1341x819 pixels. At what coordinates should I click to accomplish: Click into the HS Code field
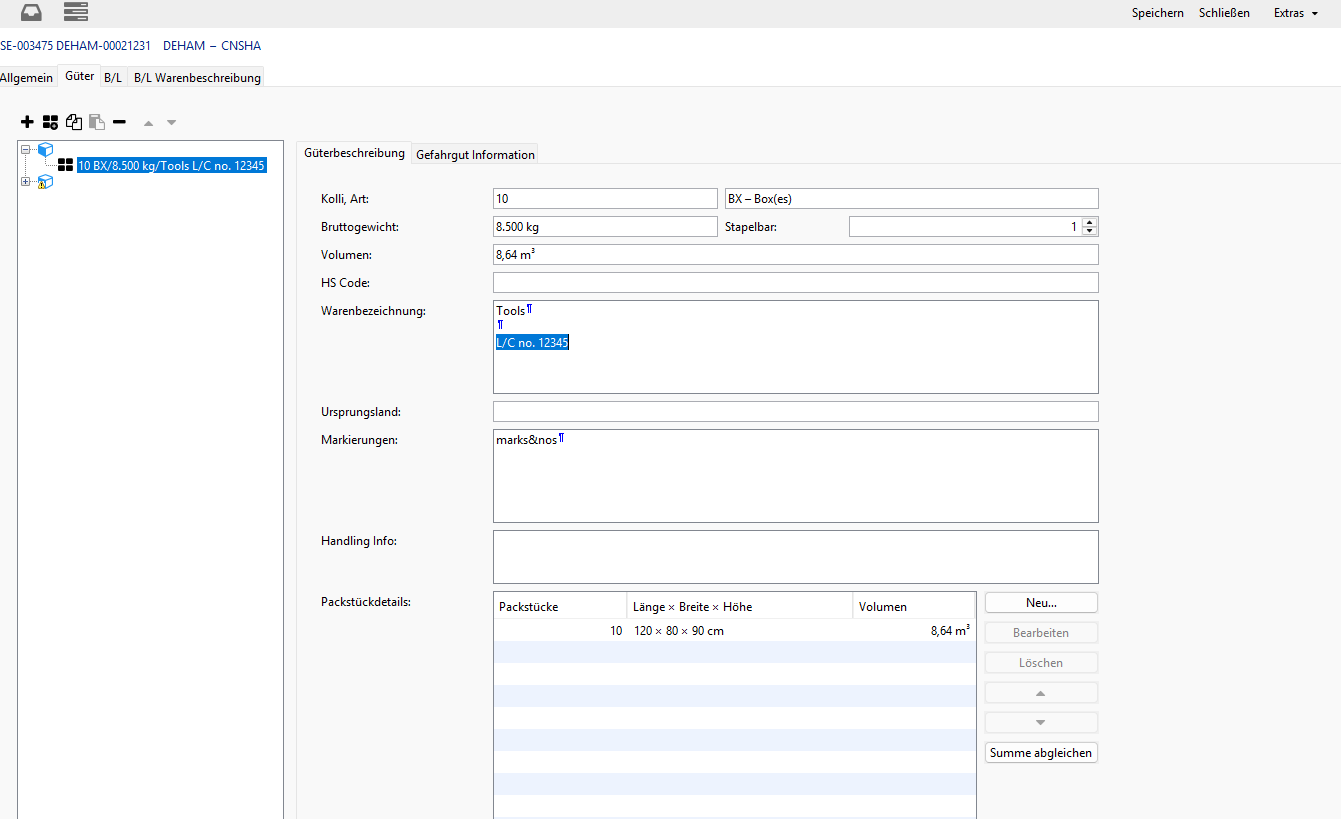(795, 283)
